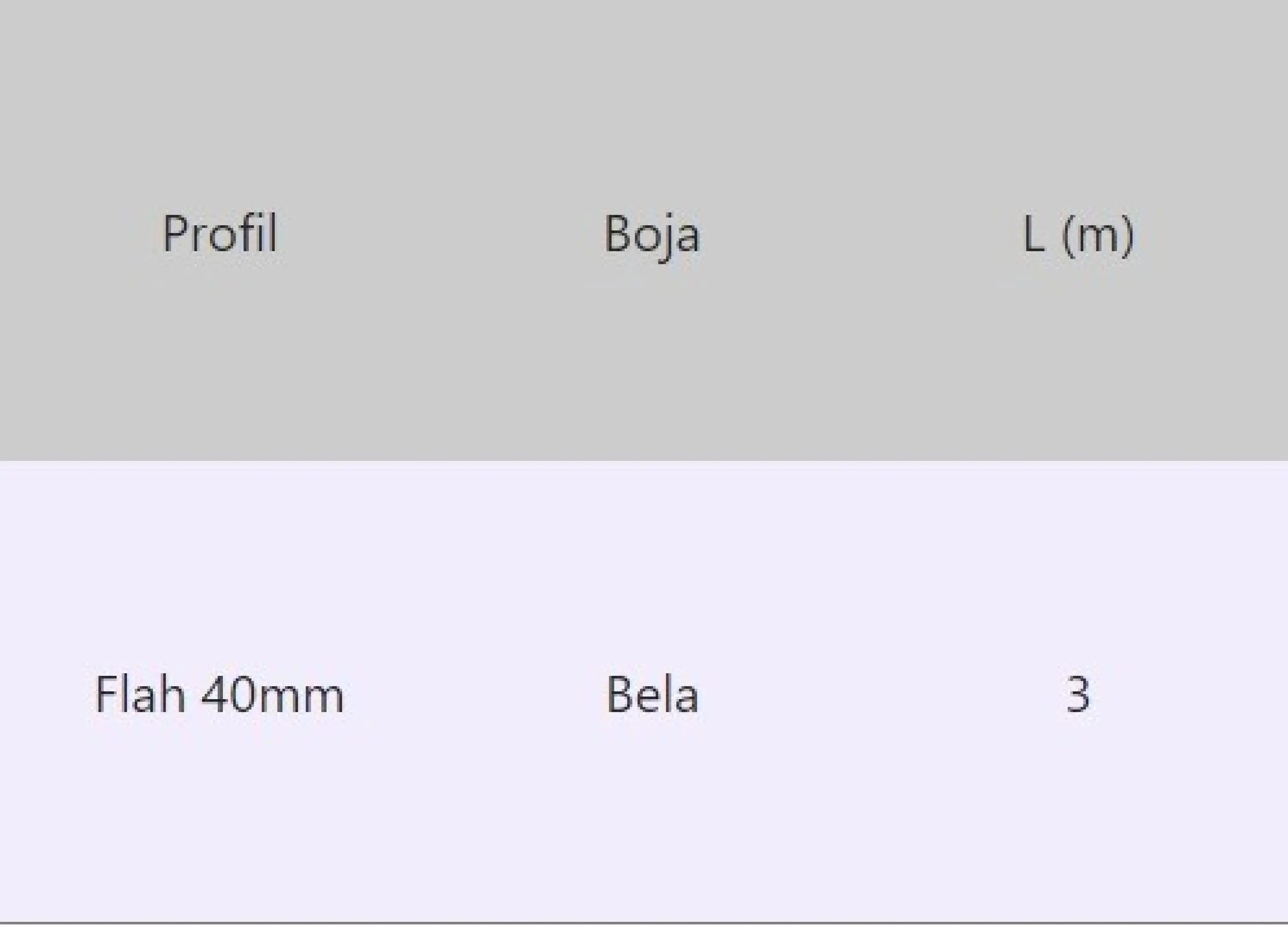Activate the number 3 in data row
This screenshot has height=927, width=1288.
tap(1078, 694)
